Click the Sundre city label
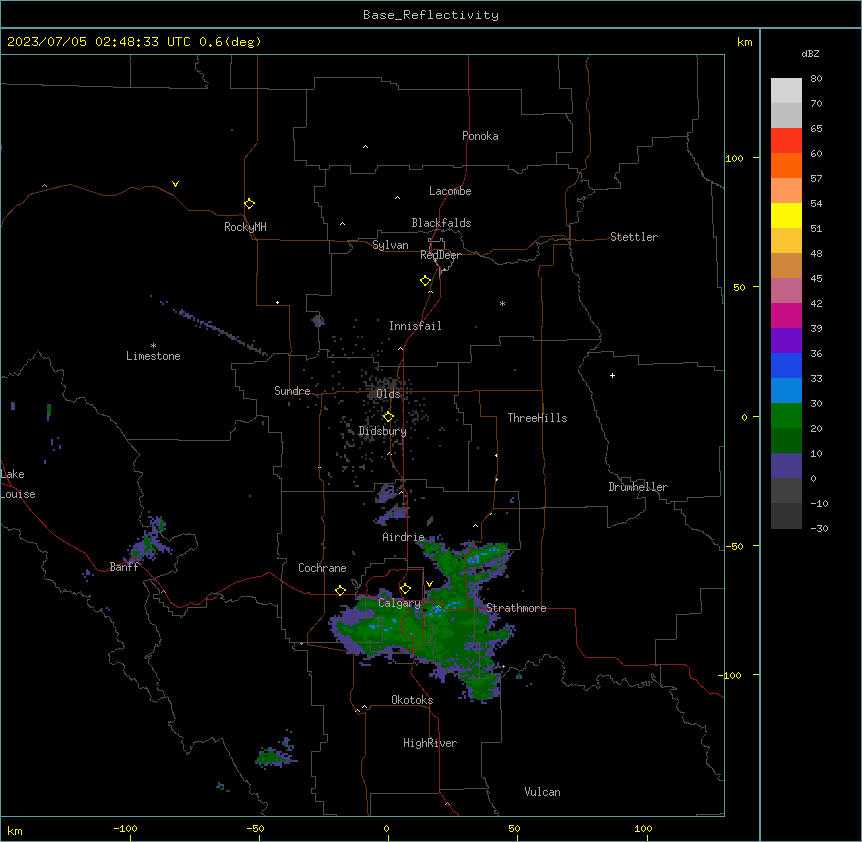This screenshot has height=842, width=862. tap(292, 391)
